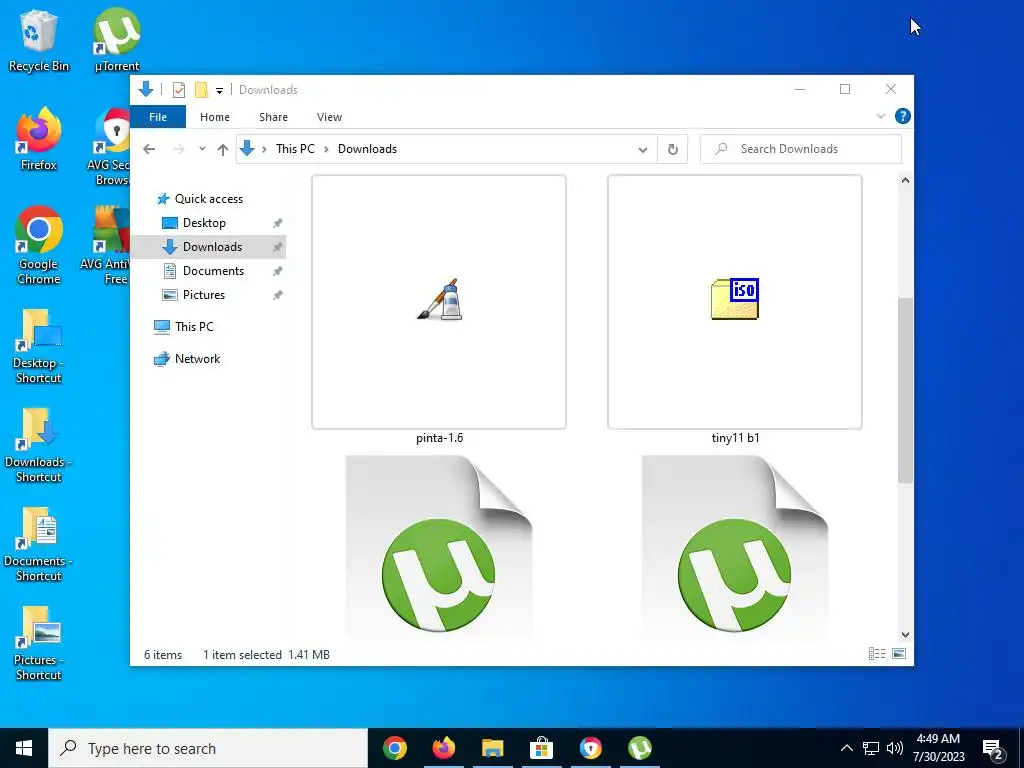Unpin Pictures using its pin icon
Viewport: 1024px width, 768px height.
click(278, 295)
